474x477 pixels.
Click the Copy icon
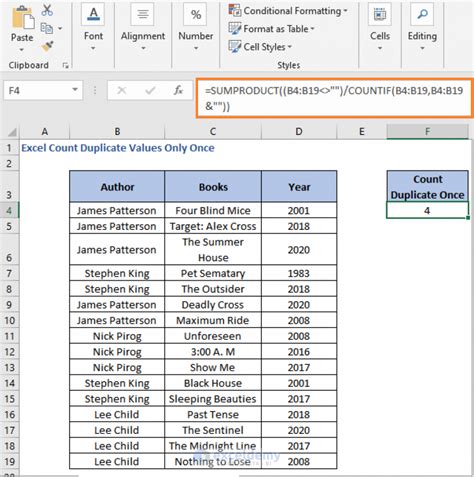point(47,29)
